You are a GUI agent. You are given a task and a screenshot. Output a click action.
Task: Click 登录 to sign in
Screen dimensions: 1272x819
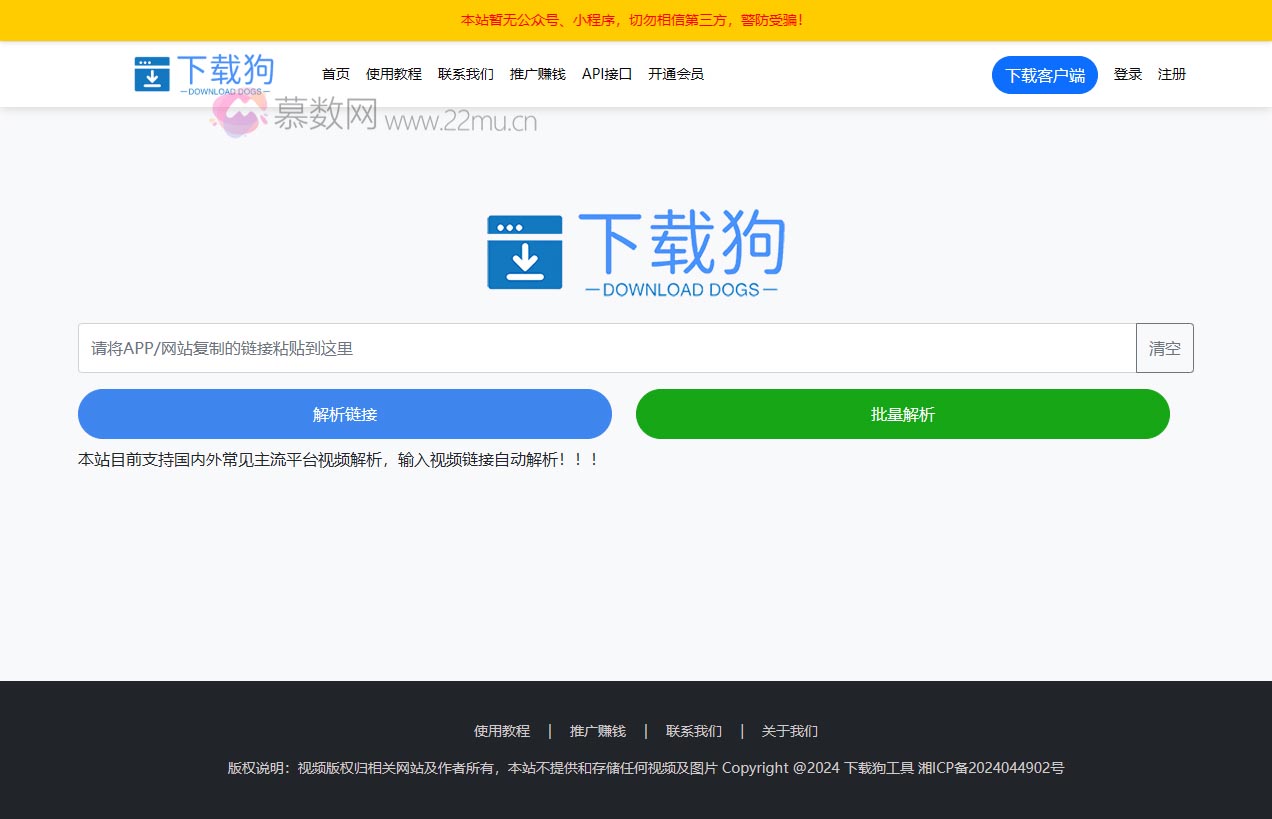1127,73
